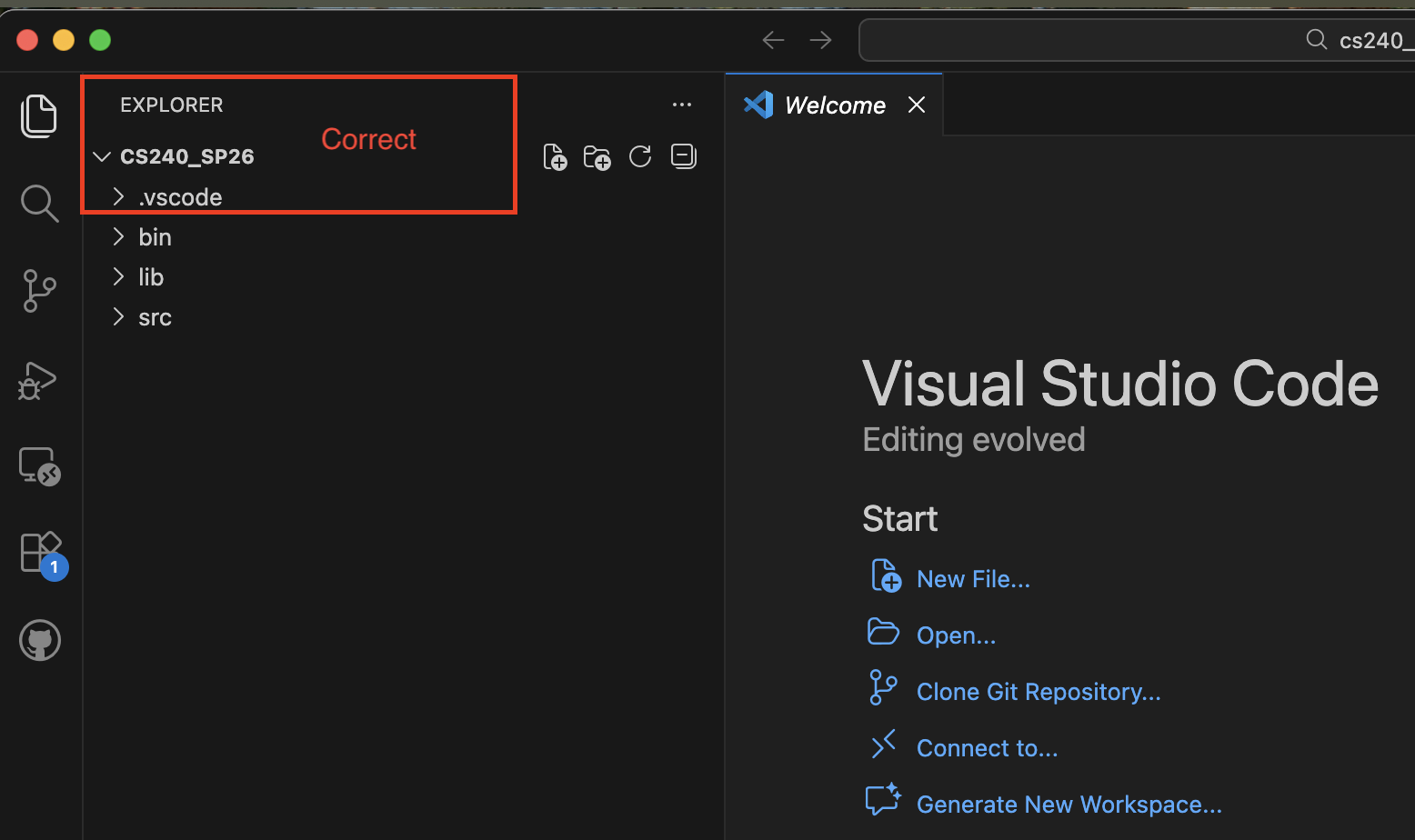The width and height of the screenshot is (1415, 840).
Task: Click the command center search field
Action: pyautogui.click(x=1137, y=40)
